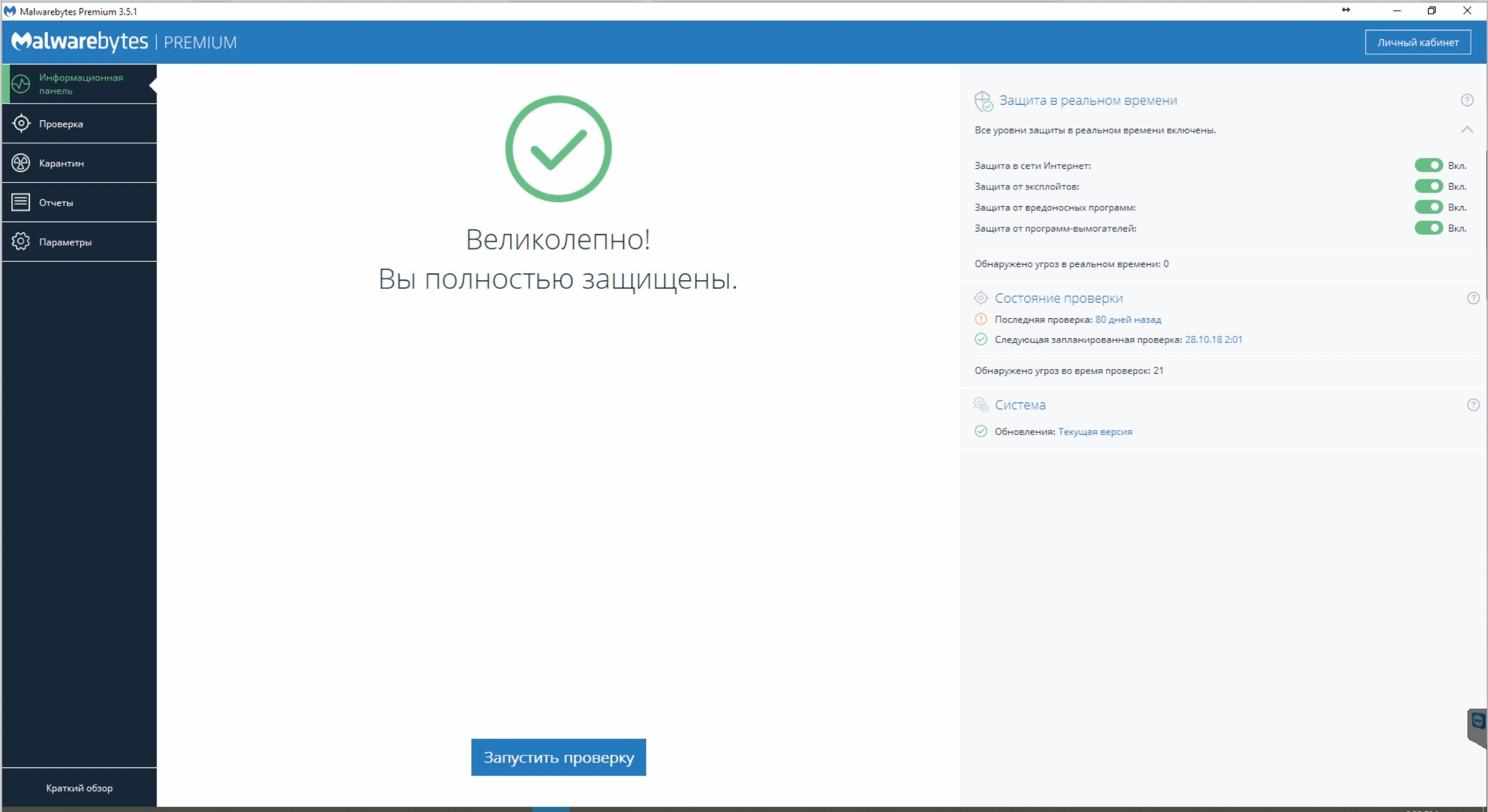Click the Состояние проверки heading
The image size is (1488, 812).
tap(1058, 299)
